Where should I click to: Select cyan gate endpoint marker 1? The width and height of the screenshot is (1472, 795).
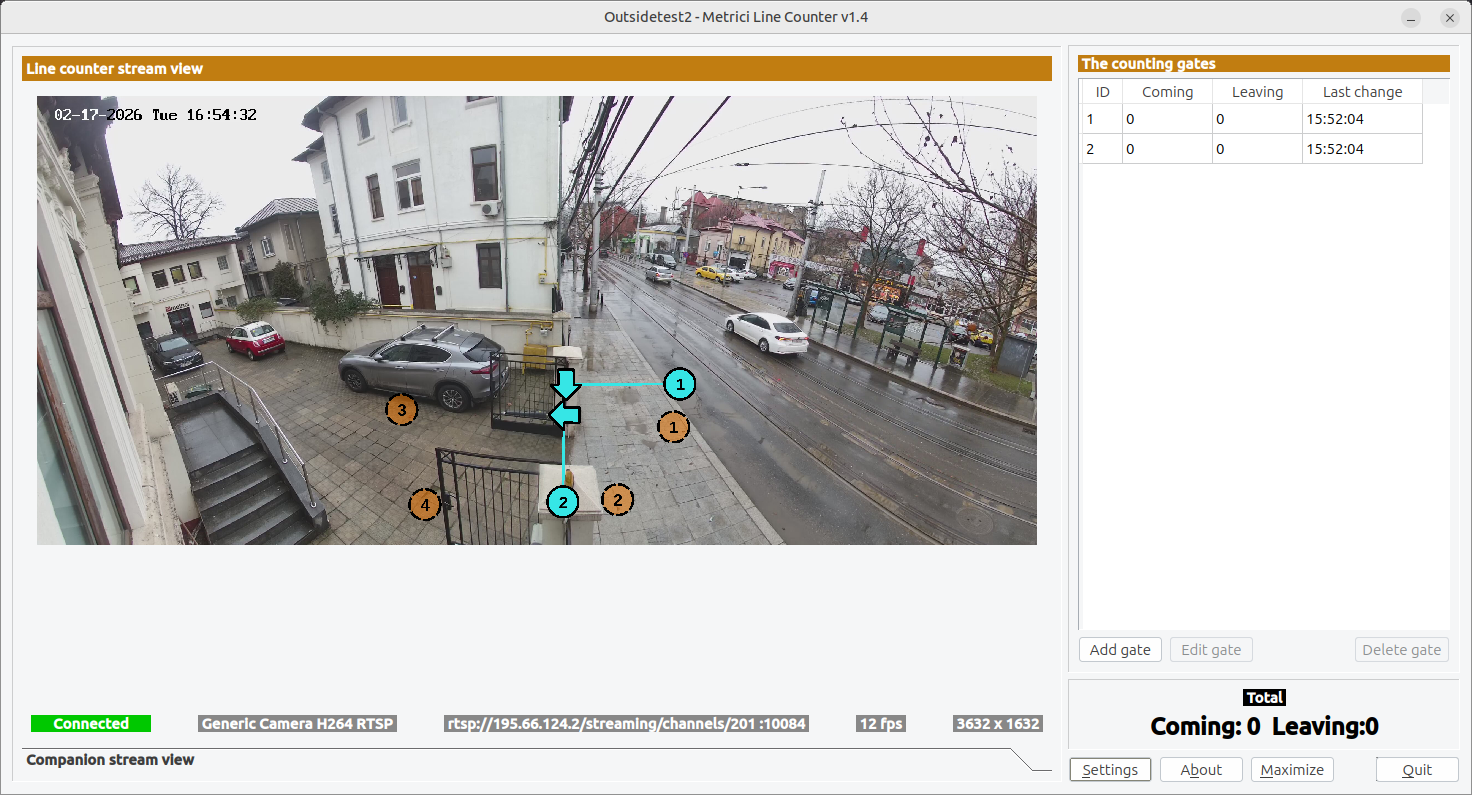click(680, 384)
